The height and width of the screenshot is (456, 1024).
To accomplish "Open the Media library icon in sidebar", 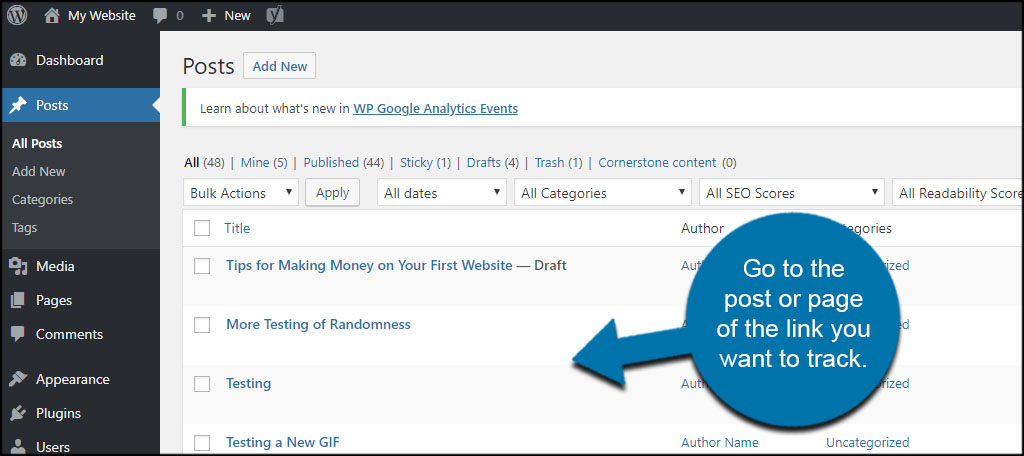I will (x=18, y=267).
